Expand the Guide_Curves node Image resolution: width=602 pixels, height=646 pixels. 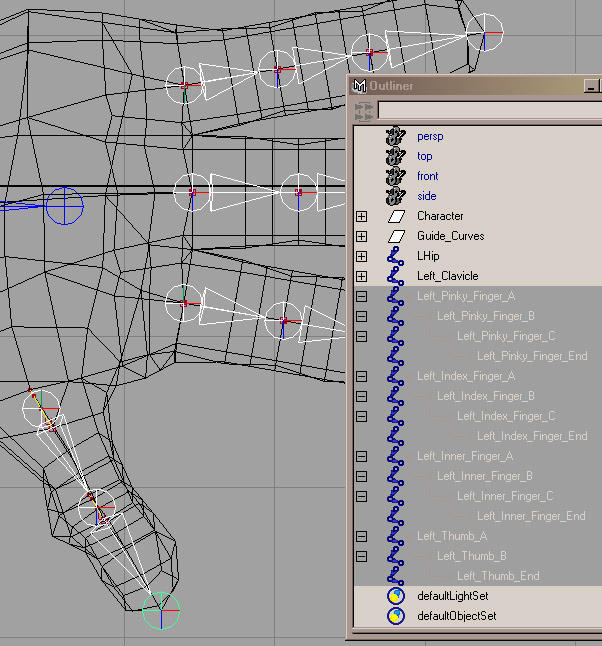[361, 236]
